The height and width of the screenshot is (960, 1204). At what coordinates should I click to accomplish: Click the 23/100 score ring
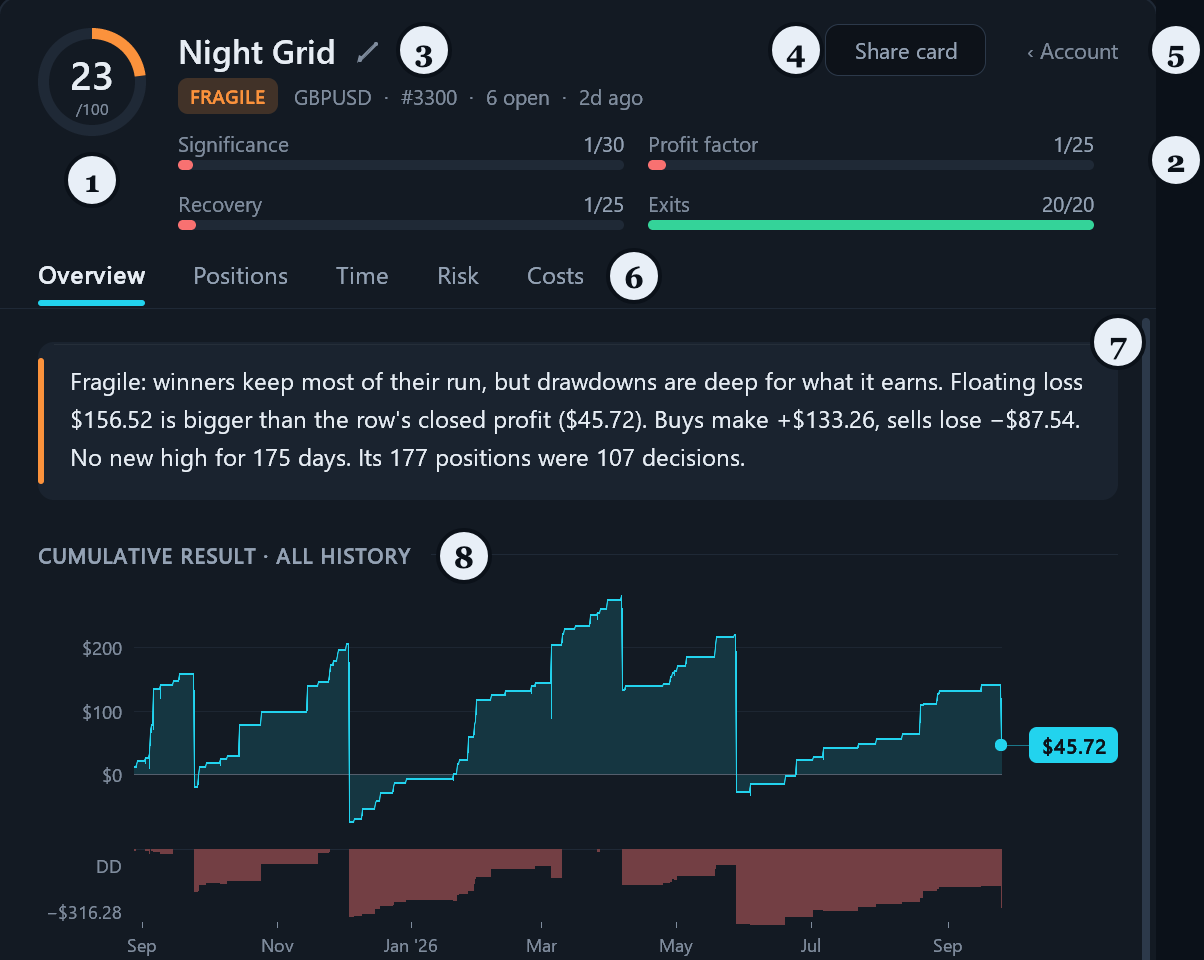click(92, 82)
